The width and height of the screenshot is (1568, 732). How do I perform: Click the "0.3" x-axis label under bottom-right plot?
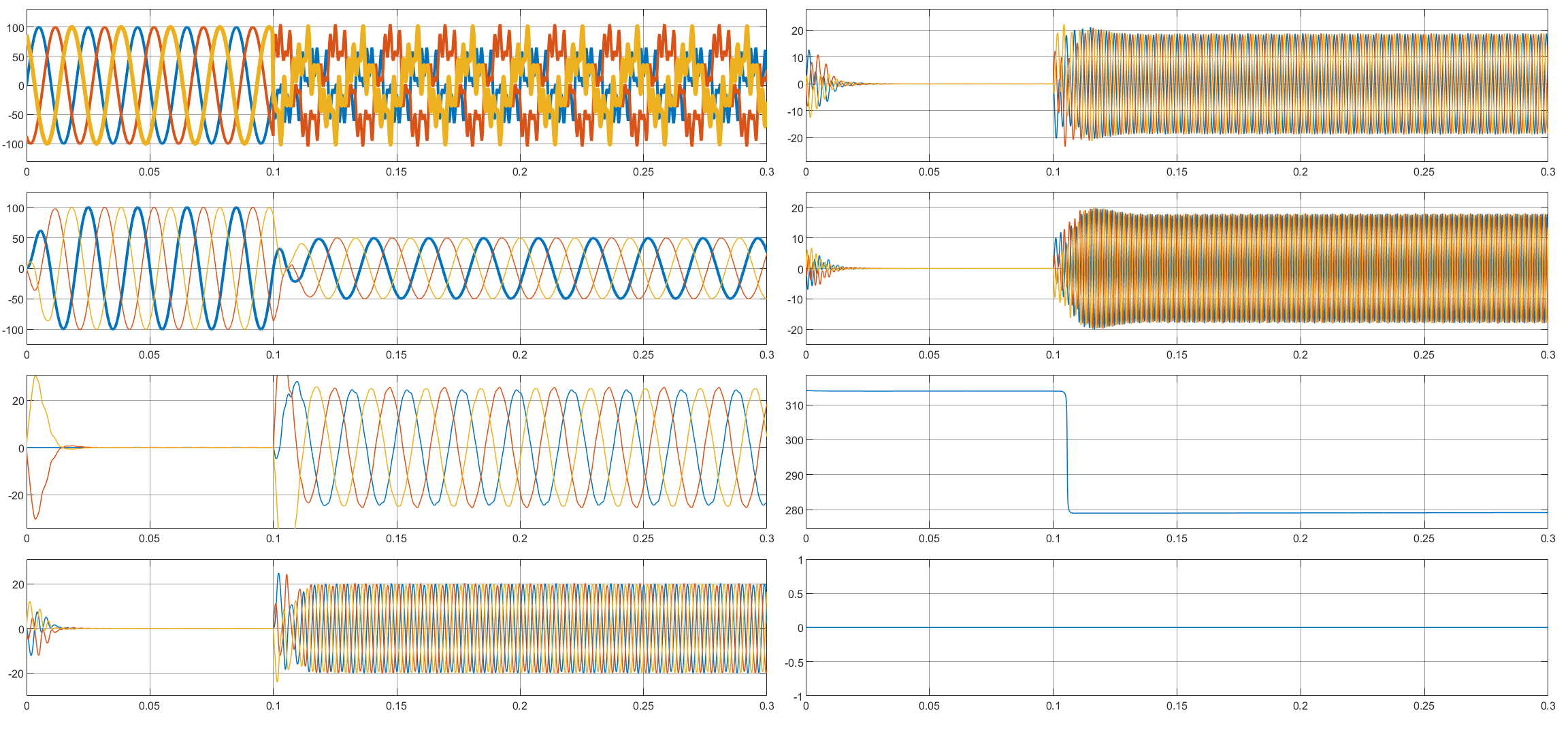pos(1547,706)
